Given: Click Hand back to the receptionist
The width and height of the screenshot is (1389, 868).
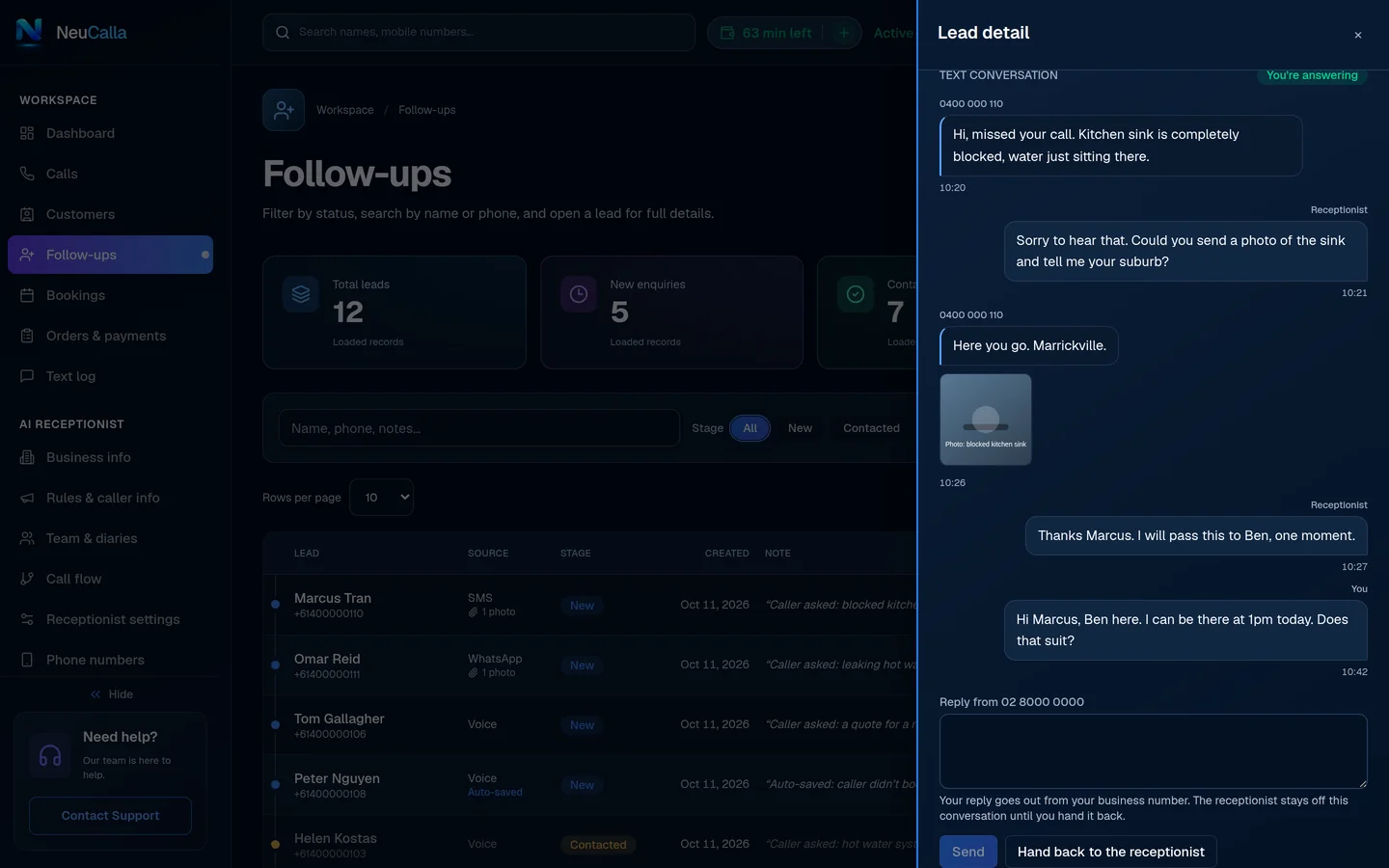Looking at the screenshot, I should 1111,852.
